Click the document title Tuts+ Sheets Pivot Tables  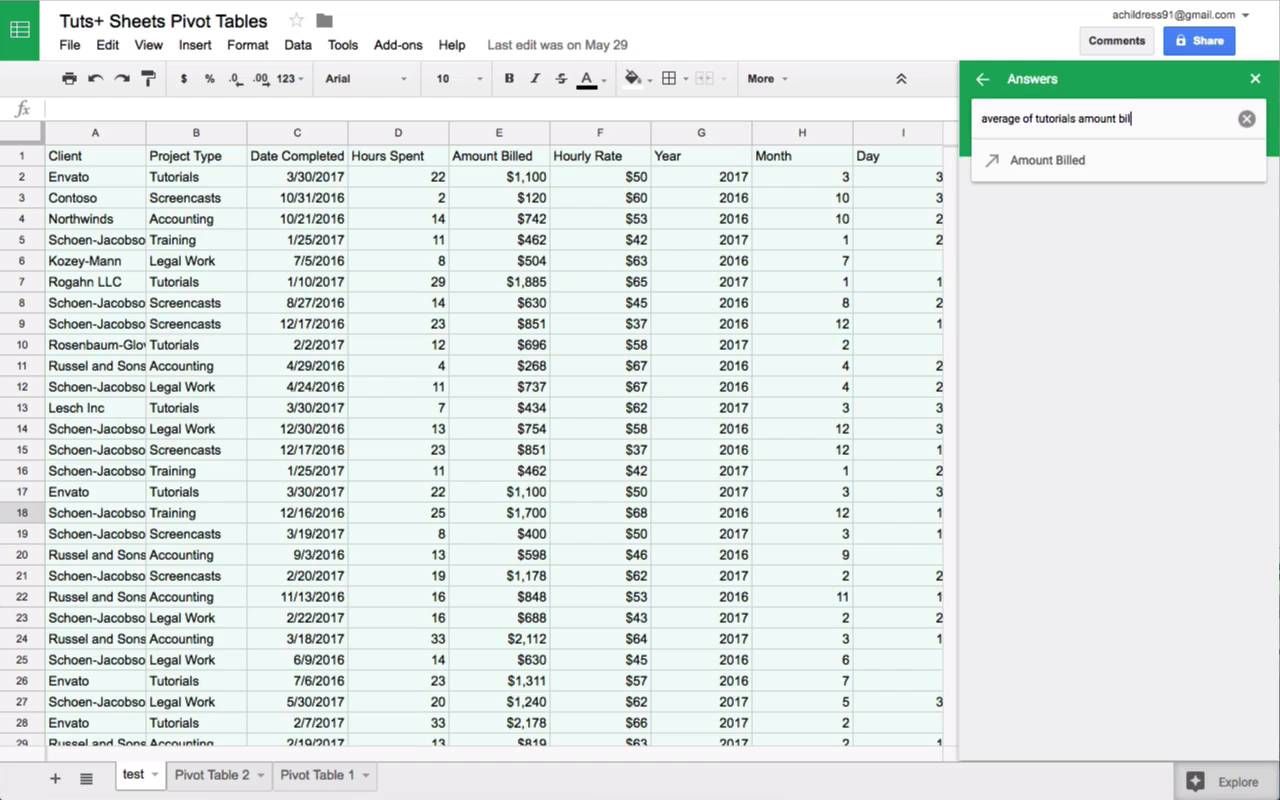coord(163,21)
